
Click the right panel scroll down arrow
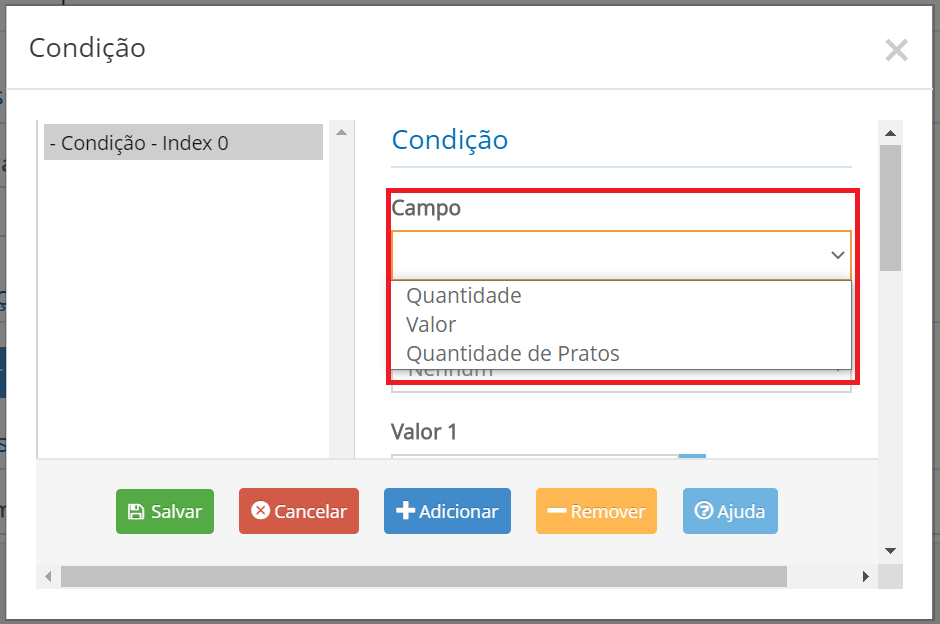(890, 551)
